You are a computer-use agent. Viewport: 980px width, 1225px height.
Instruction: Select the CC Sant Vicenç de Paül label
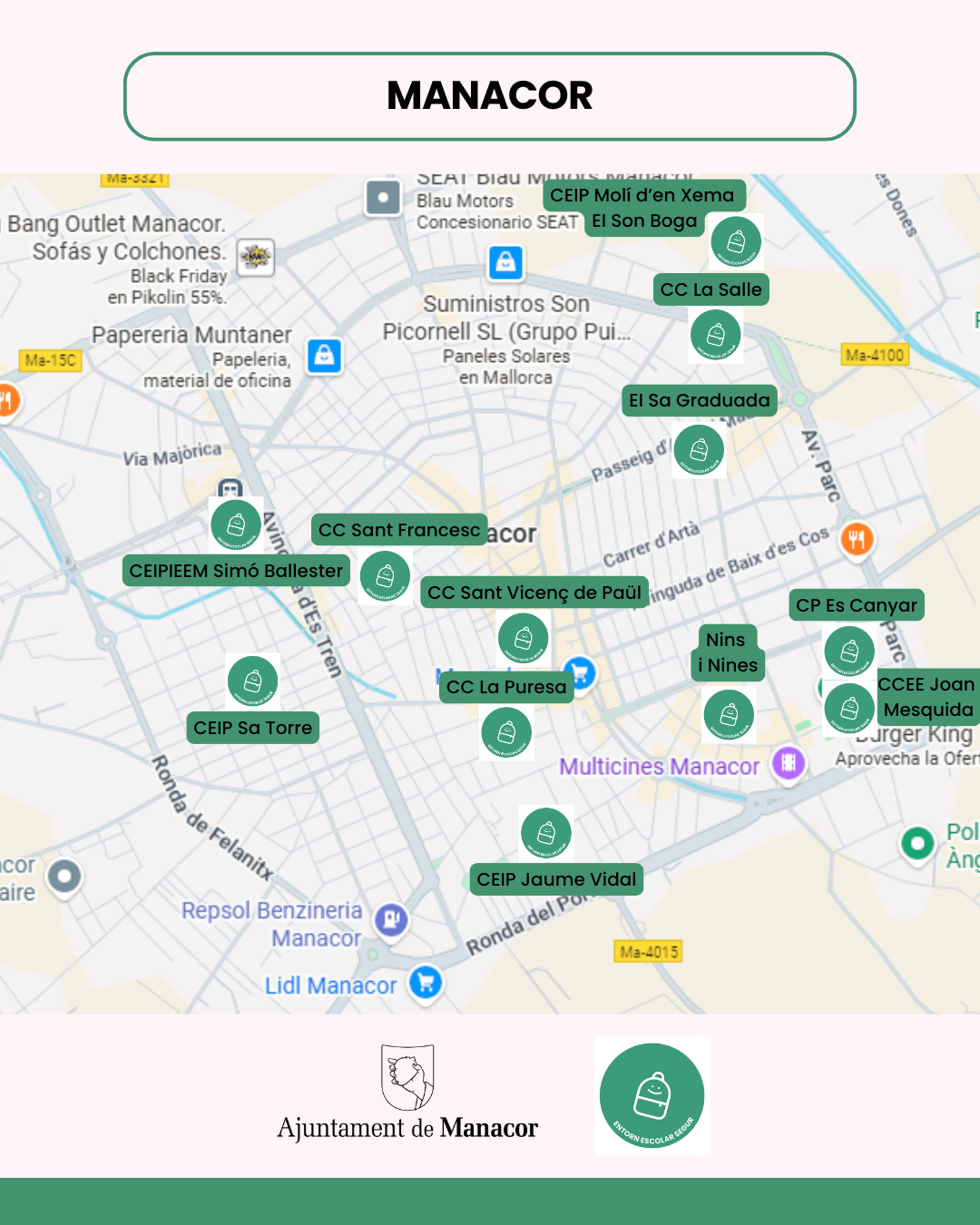tap(534, 593)
